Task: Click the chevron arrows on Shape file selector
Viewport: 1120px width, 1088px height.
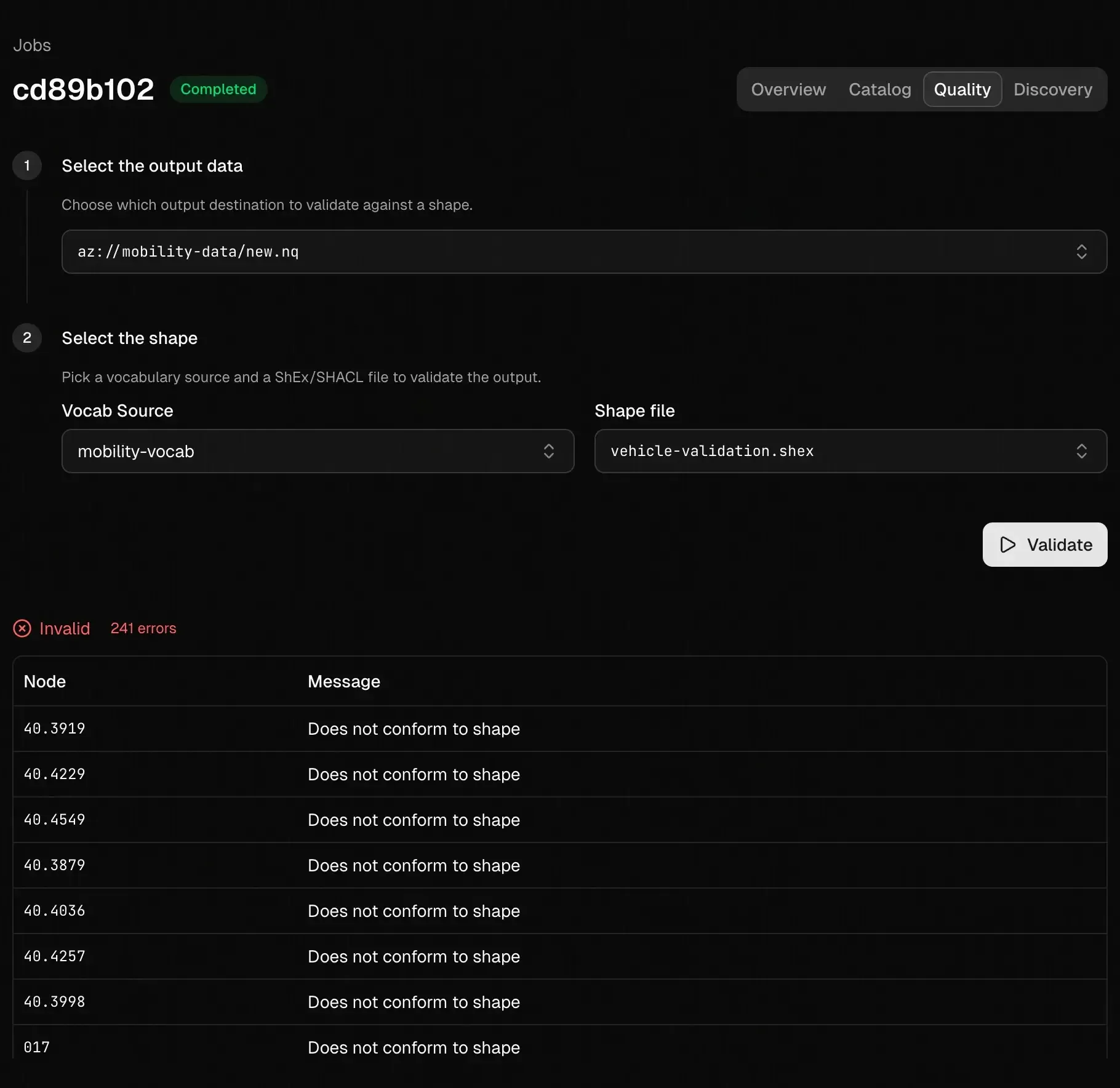Action: 1081,451
